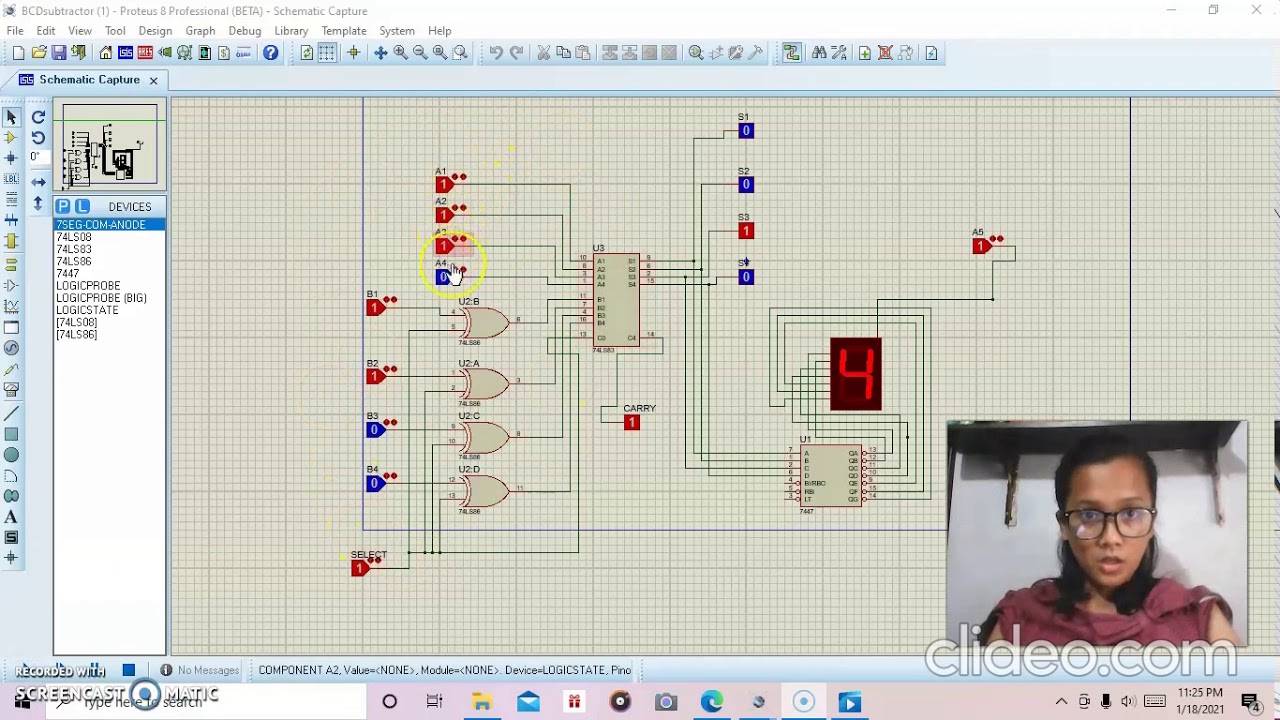Save the project with the floppy icon
Screen dimensions: 1280x720
tap(59, 53)
